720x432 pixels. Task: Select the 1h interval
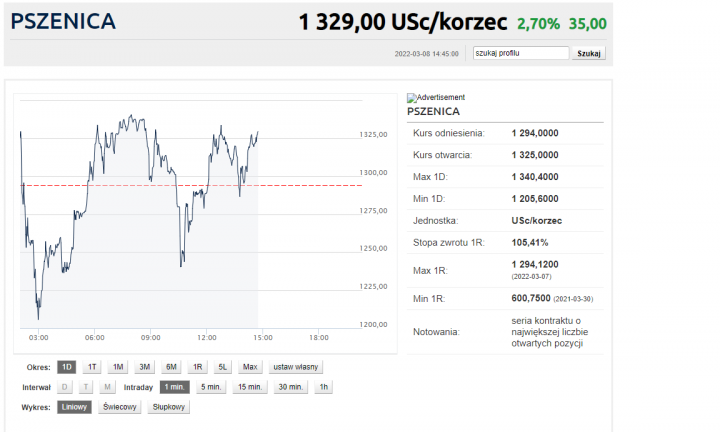click(323, 387)
